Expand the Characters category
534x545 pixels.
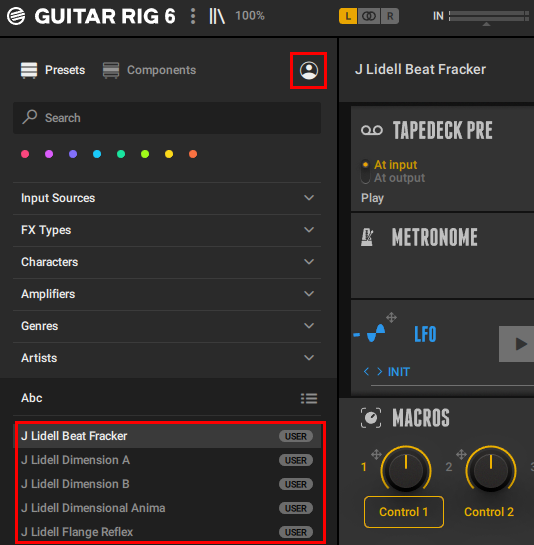point(167,262)
